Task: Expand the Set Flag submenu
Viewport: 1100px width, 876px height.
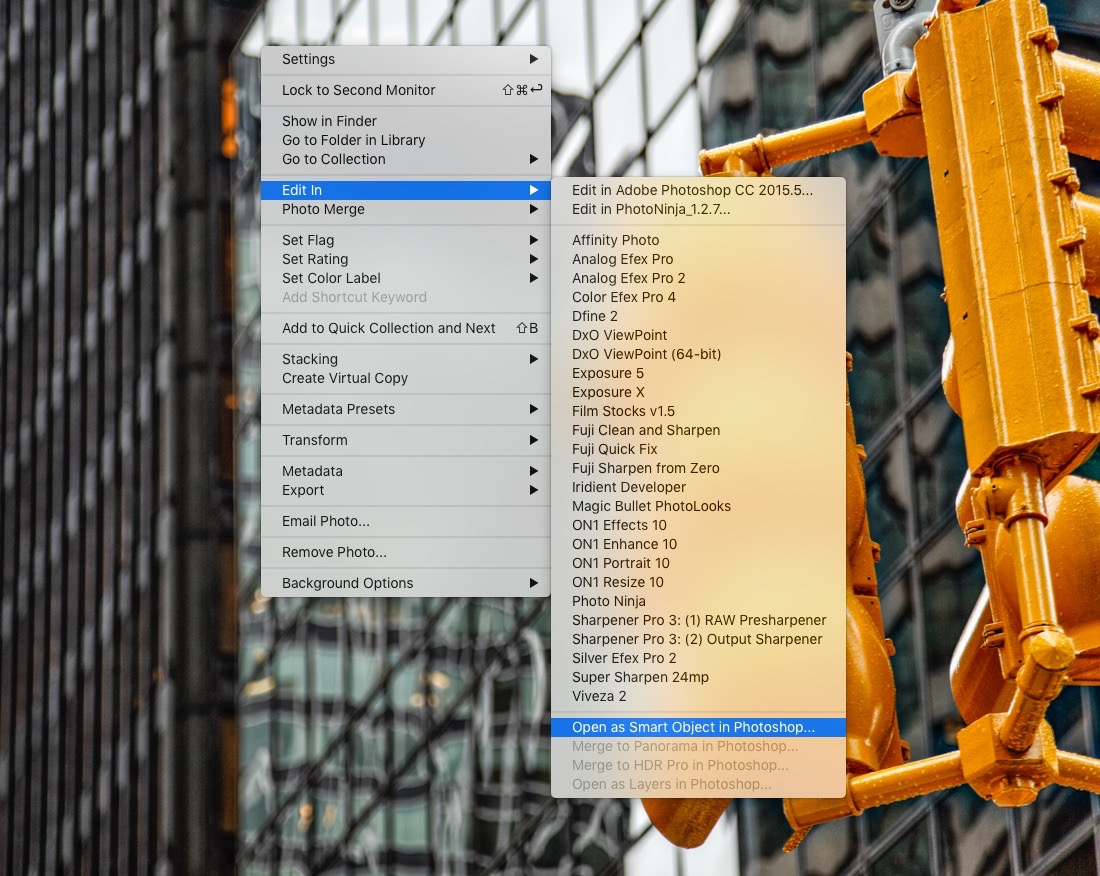Action: [x=405, y=240]
